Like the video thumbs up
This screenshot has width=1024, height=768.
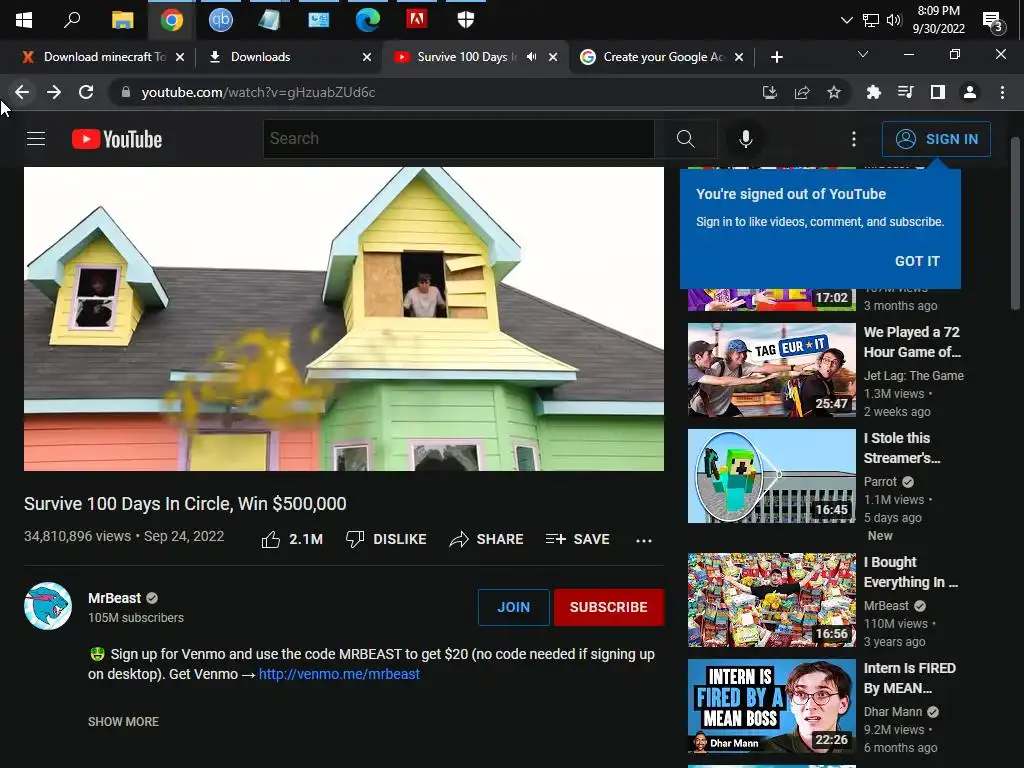pos(292,539)
